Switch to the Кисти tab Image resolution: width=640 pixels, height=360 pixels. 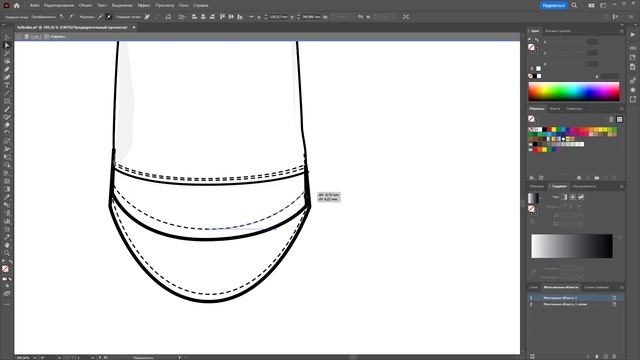(x=555, y=109)
